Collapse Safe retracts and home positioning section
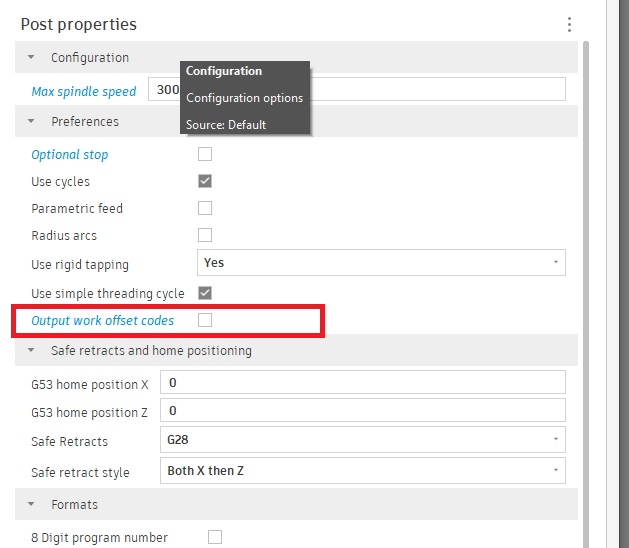 [31, 351]
